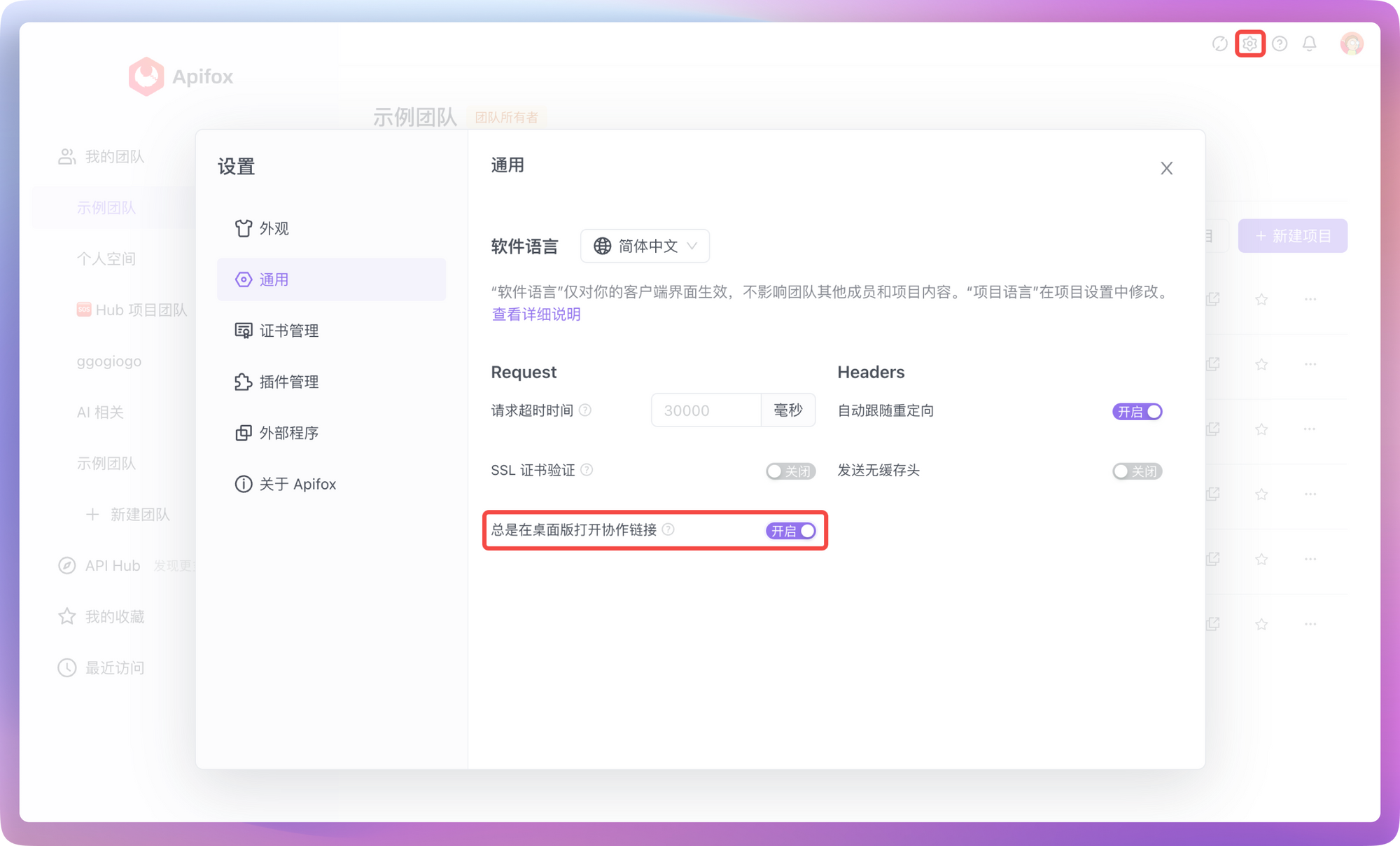Select ggogiogo team in sidebar

tap(109, 361)
